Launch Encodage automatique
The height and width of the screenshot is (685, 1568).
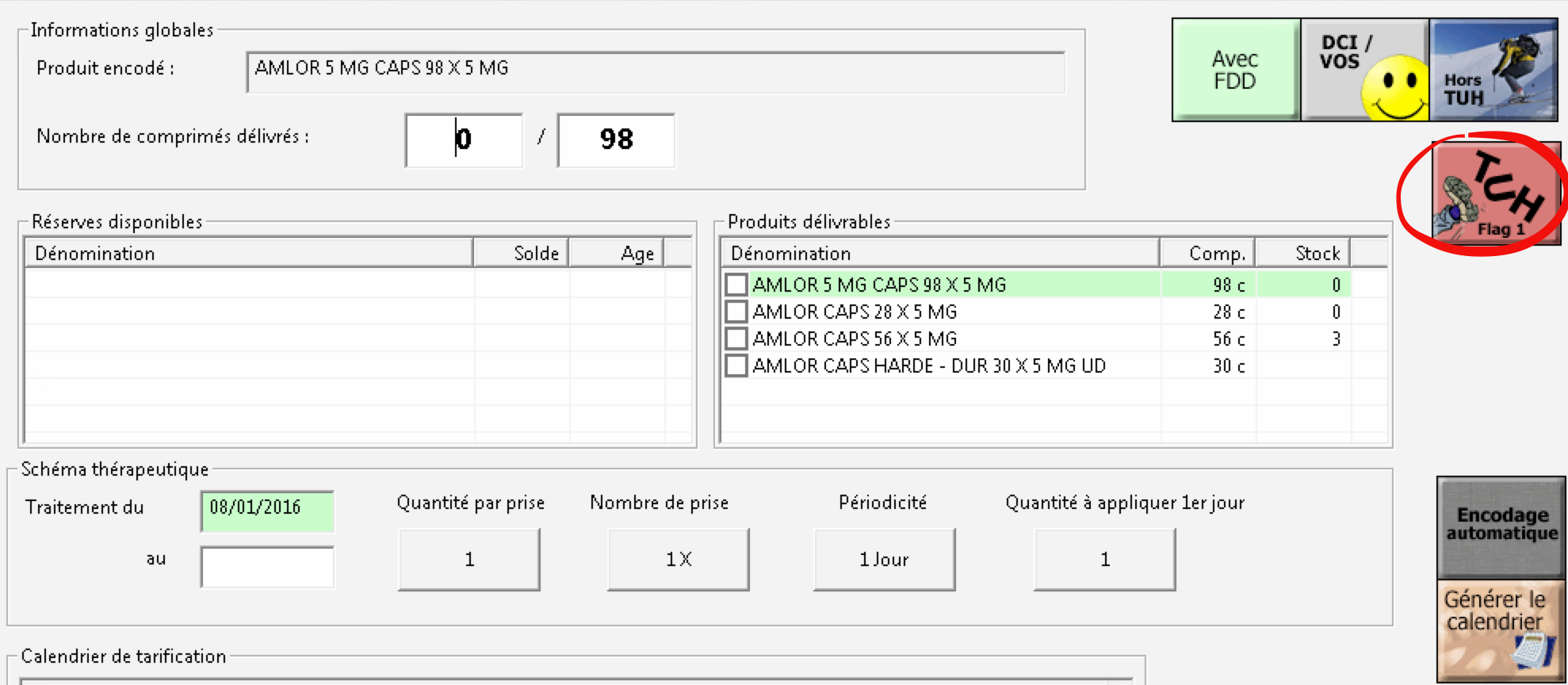[1501, 526]
